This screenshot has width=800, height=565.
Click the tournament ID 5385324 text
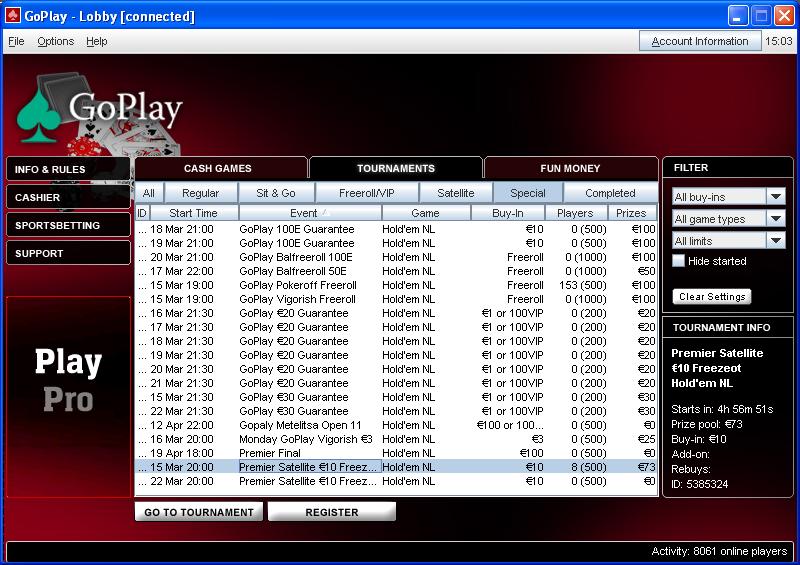(x=699, y=484)
